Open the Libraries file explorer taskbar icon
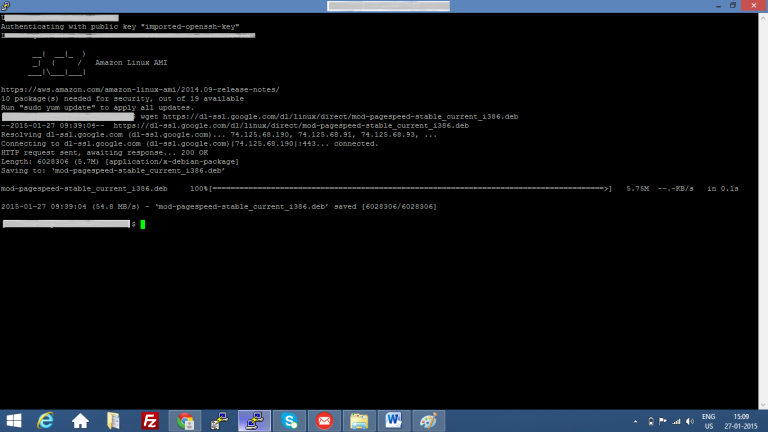Screen dimensions: 768x432 point(114,420)
